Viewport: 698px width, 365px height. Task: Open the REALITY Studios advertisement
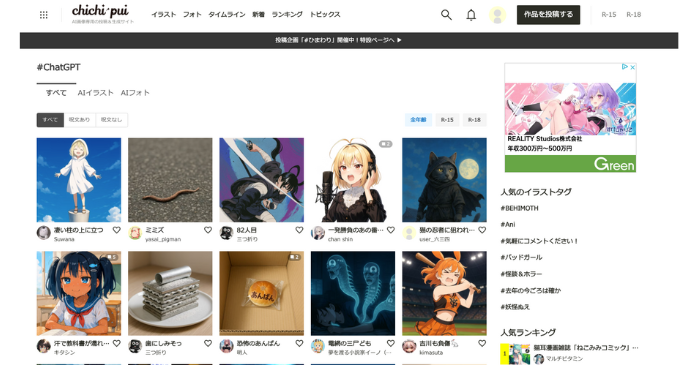tap(570, 118)
